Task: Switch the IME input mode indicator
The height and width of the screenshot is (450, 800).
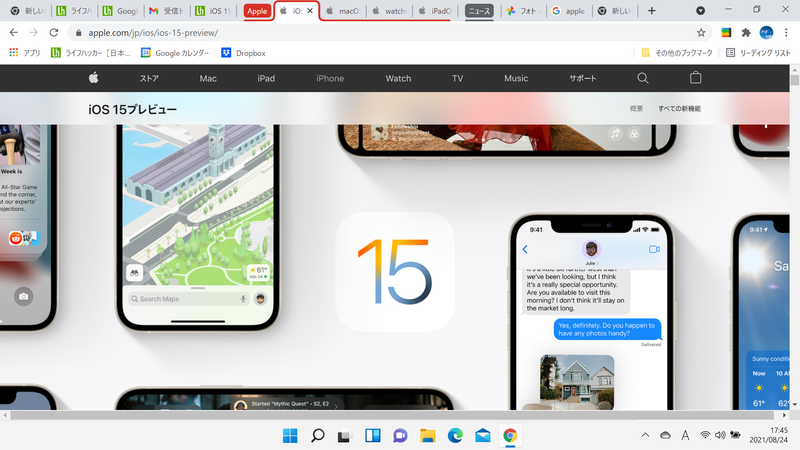Action: 685,435
